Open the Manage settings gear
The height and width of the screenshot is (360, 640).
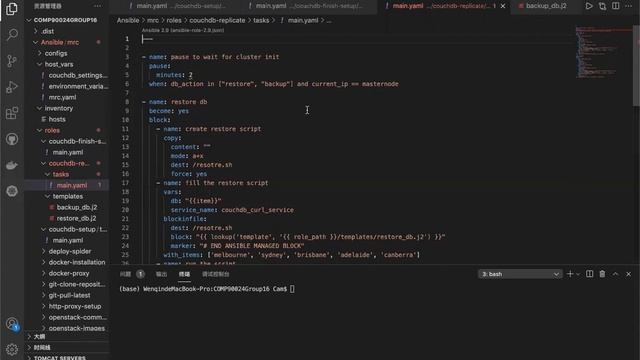pyautogui.click(x=12, y=349)
